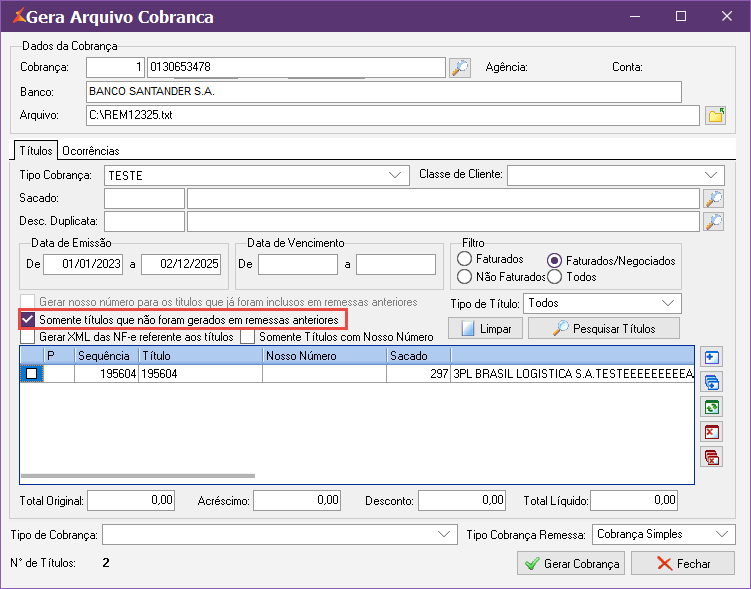Image resolution: width=751 pixels, height=589 pixels.
Task: Select the Não Faturados radio button
Action: (x=464, y=276)
